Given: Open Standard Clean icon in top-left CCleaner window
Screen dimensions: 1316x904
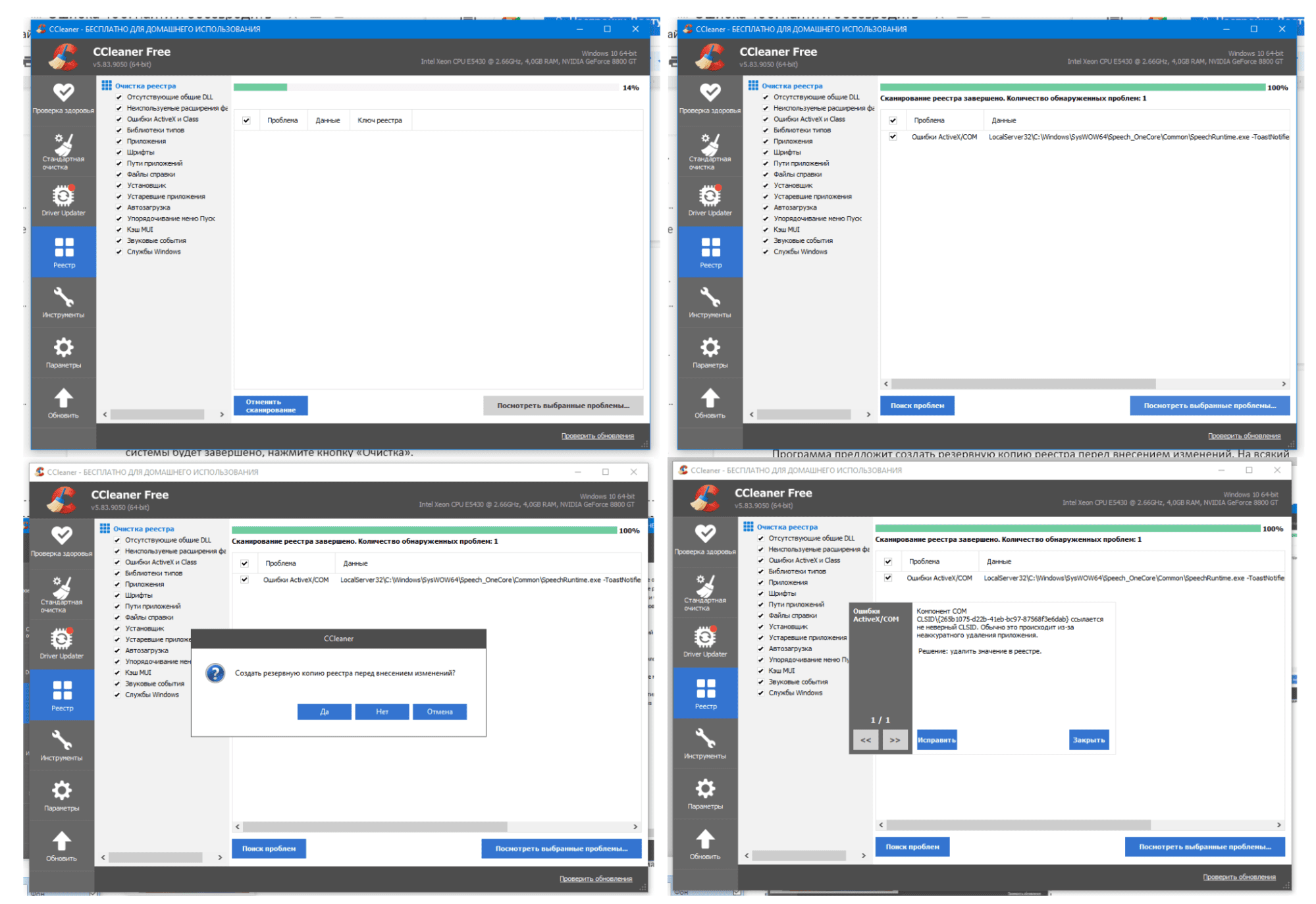Looking at the screenshot, I should (x=63, y=144).
